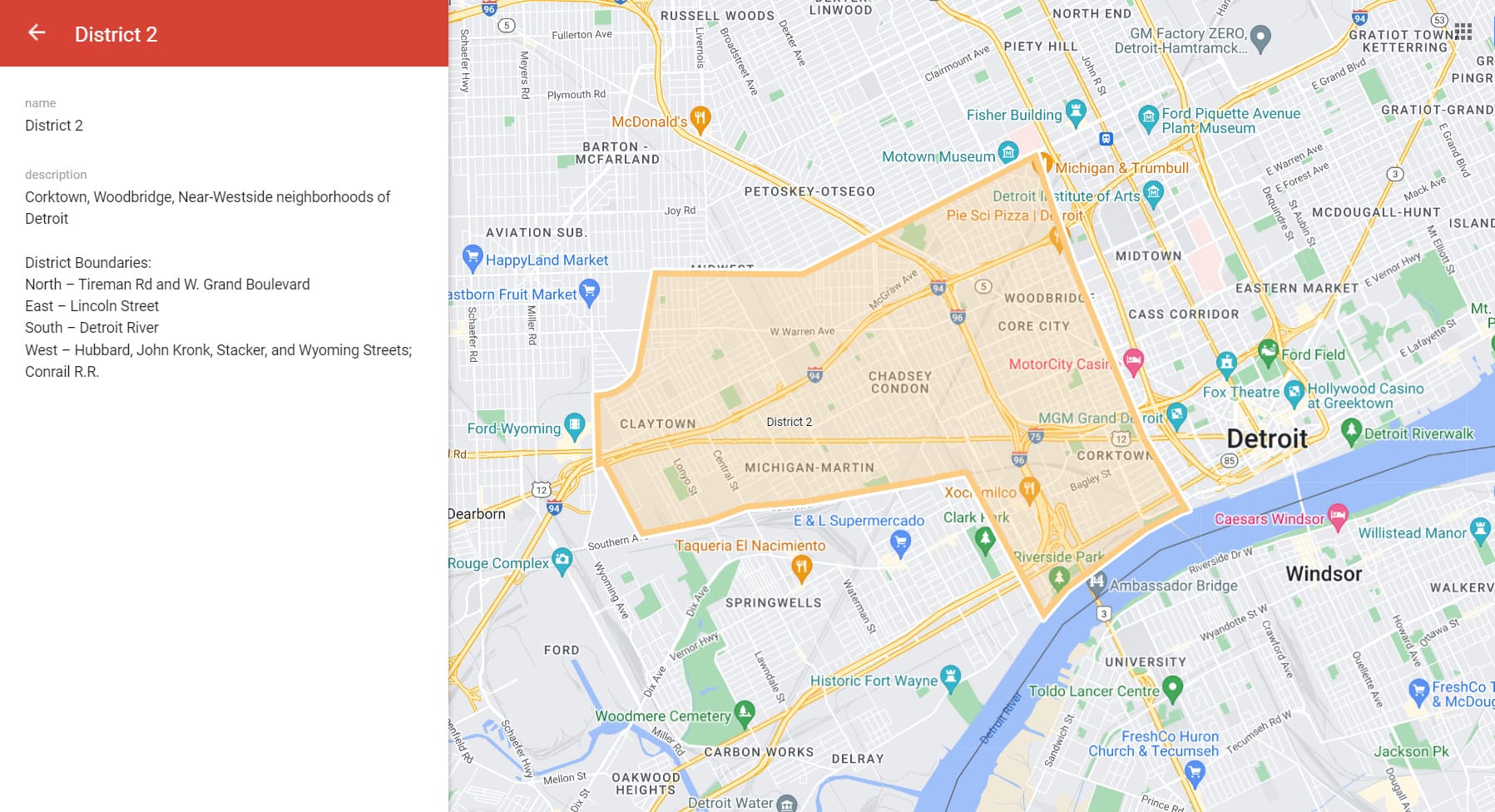Image resolution: width=1495 pixels, height=812 pixels.
Task: Click the Caesars Windsor hotel pin
Action: pos(1338,516)
